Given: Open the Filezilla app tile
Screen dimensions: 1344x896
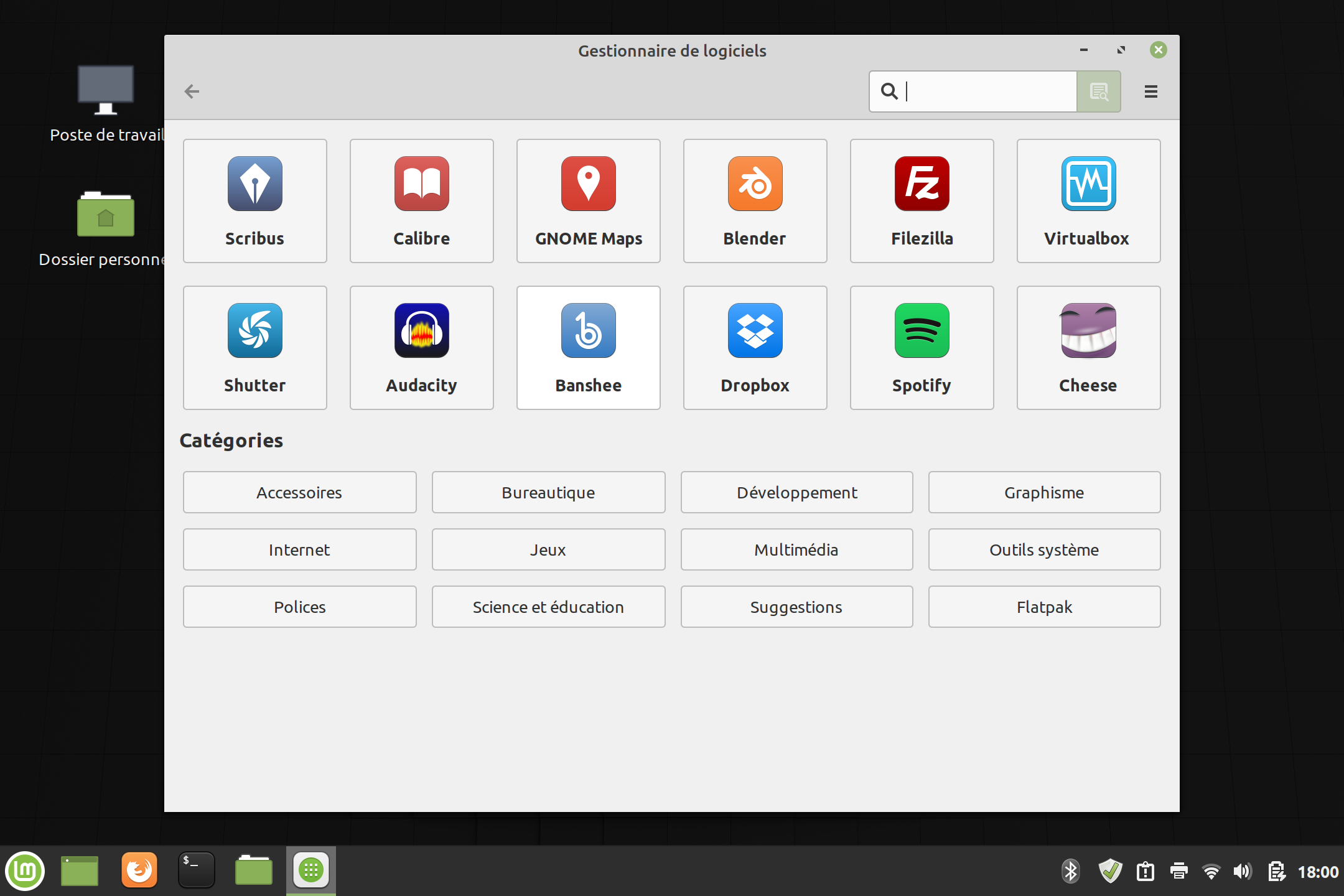Looking at the screenshot, I should (922, 201).
